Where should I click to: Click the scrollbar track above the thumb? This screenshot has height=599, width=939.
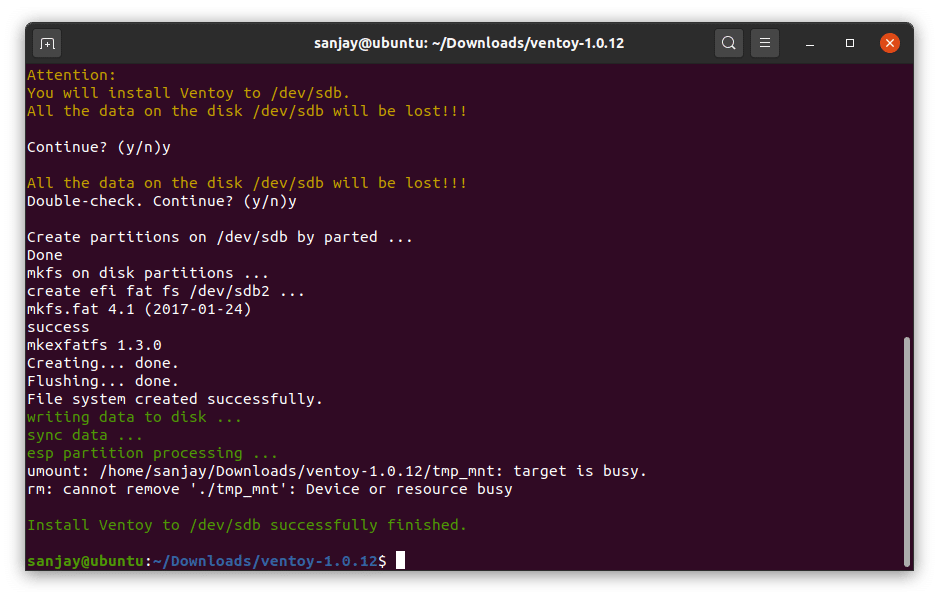(907, 200)
